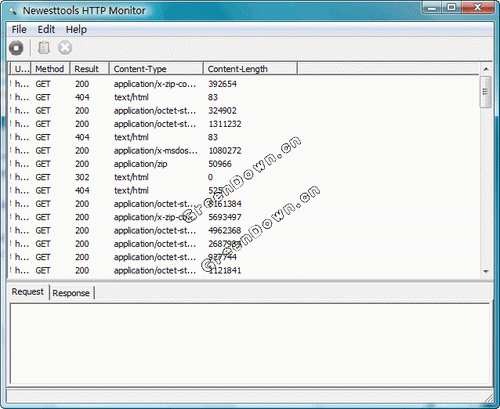Click the resize grip in the status bar corner
Image resolution: width=500 pixels, height=409 pixels.
[x=489, y=398]
